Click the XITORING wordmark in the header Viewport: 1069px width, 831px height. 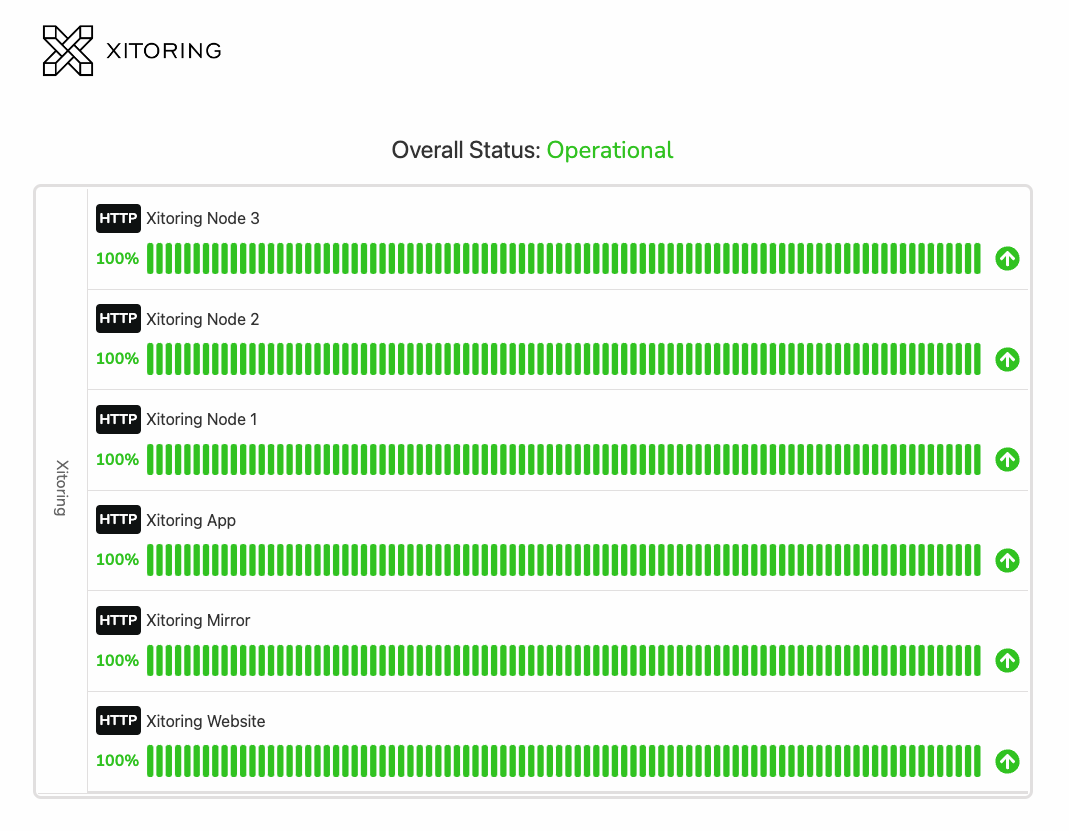pos(161,50)
